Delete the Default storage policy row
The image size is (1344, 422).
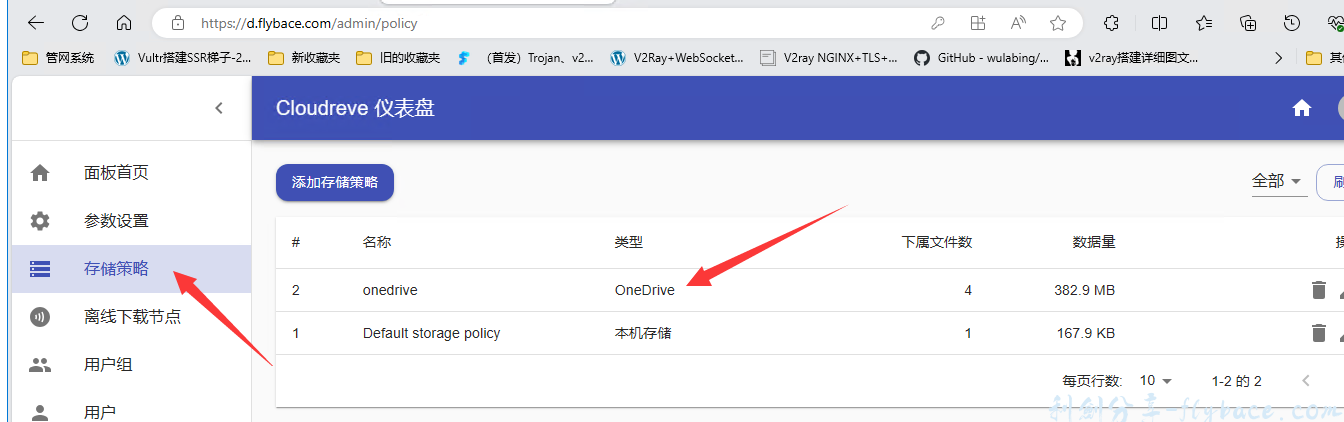click(x=1318, y=333)
